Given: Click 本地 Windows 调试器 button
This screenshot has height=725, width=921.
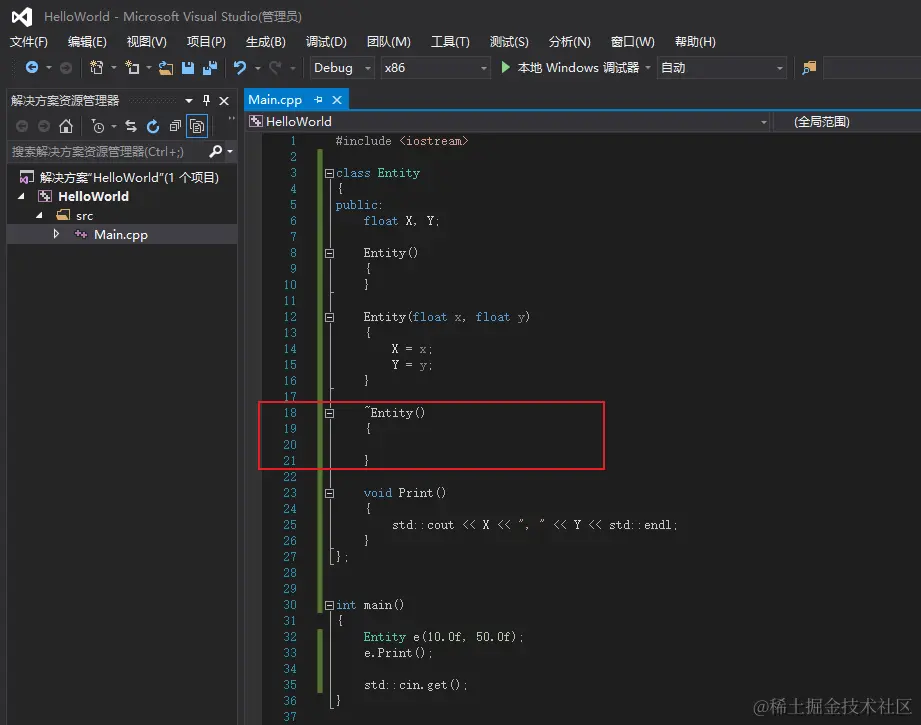Looking at the screenshot, I should pyautogui.click(x=579, y=68).
